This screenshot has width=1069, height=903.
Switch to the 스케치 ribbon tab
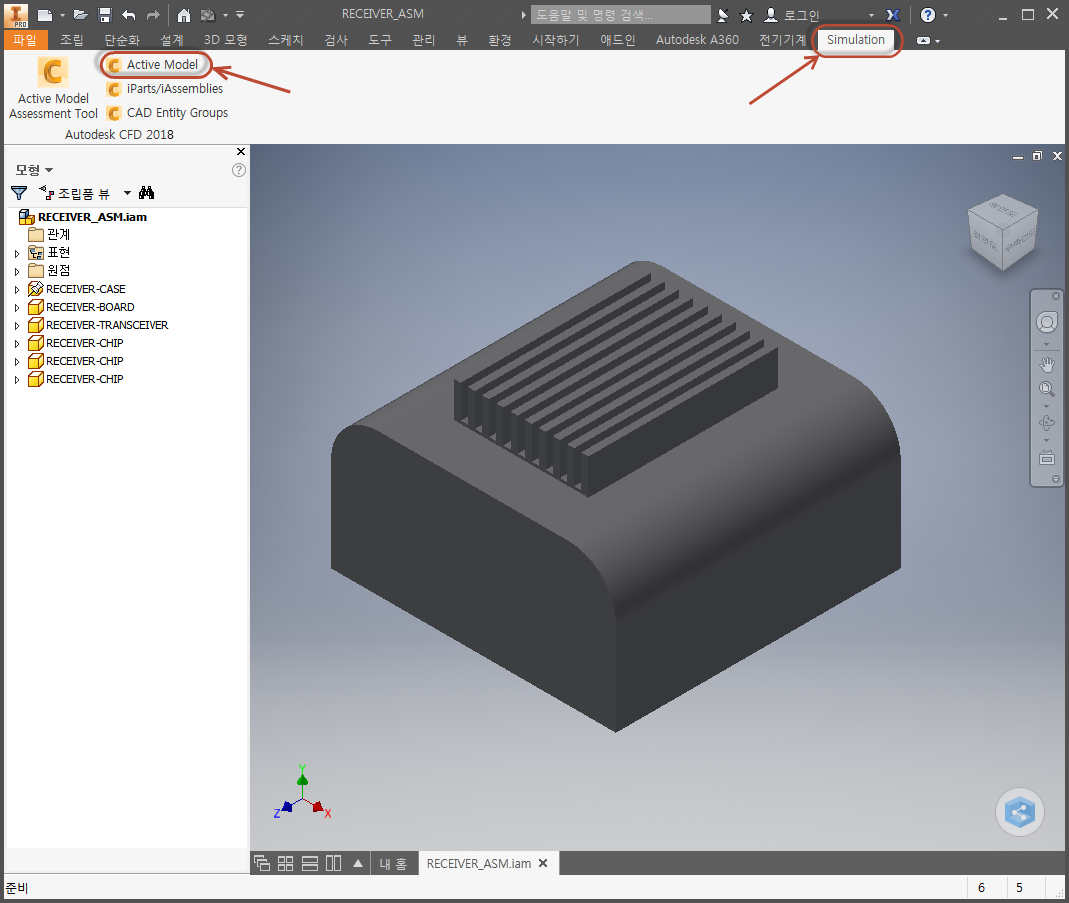286,40
